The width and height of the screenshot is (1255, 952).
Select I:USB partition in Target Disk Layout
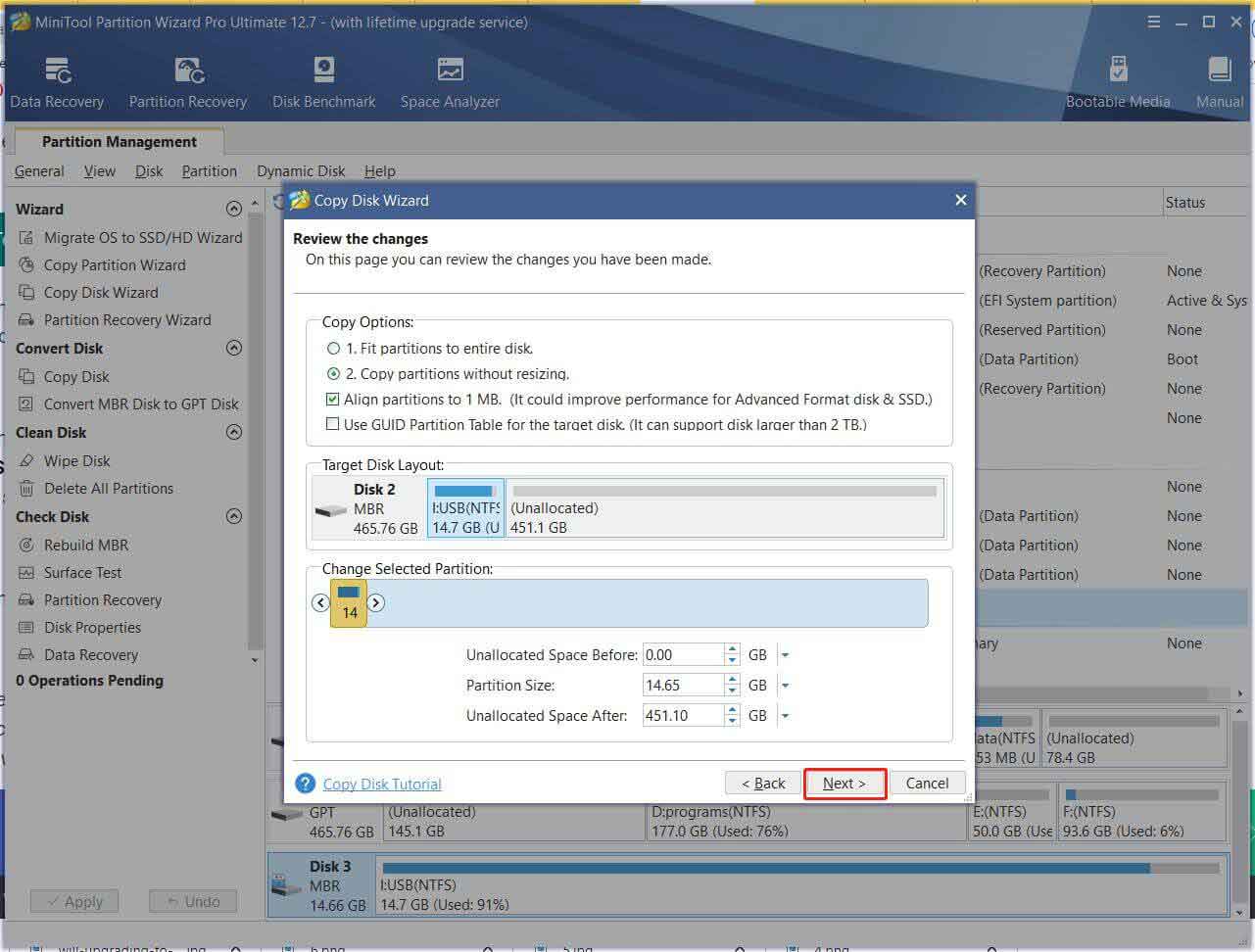tap(465, 507)
